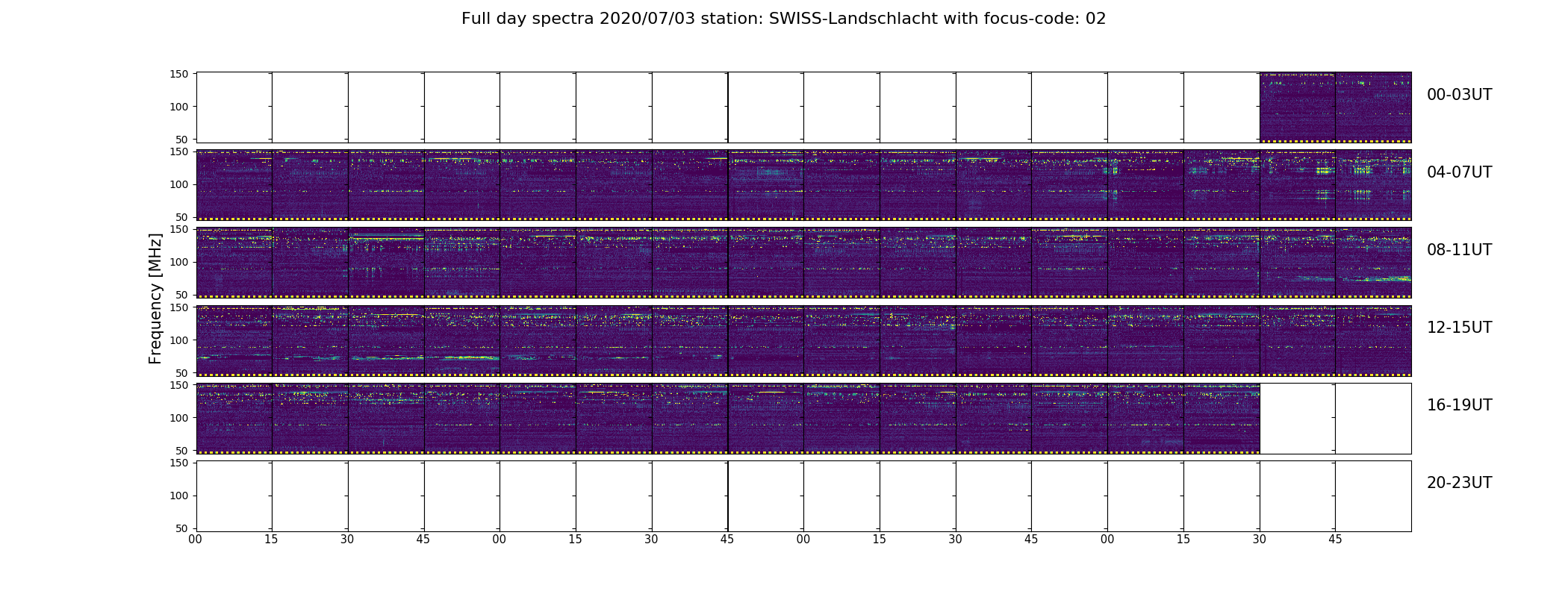Open the first spectrogram panel of the 16-19UT row

pyautogui.click(x=234, y=418)
